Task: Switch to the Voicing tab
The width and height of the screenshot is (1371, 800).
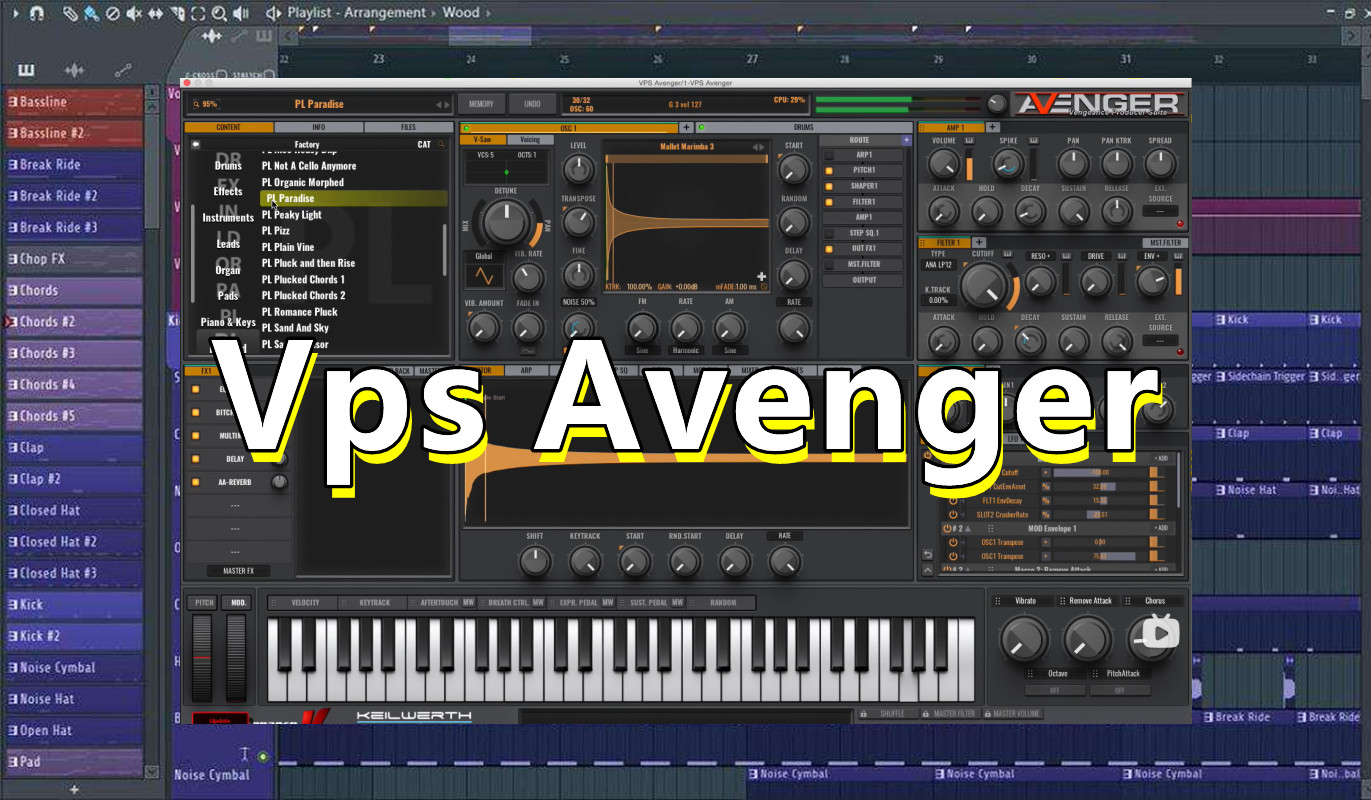Action: (x=529, y=140)
